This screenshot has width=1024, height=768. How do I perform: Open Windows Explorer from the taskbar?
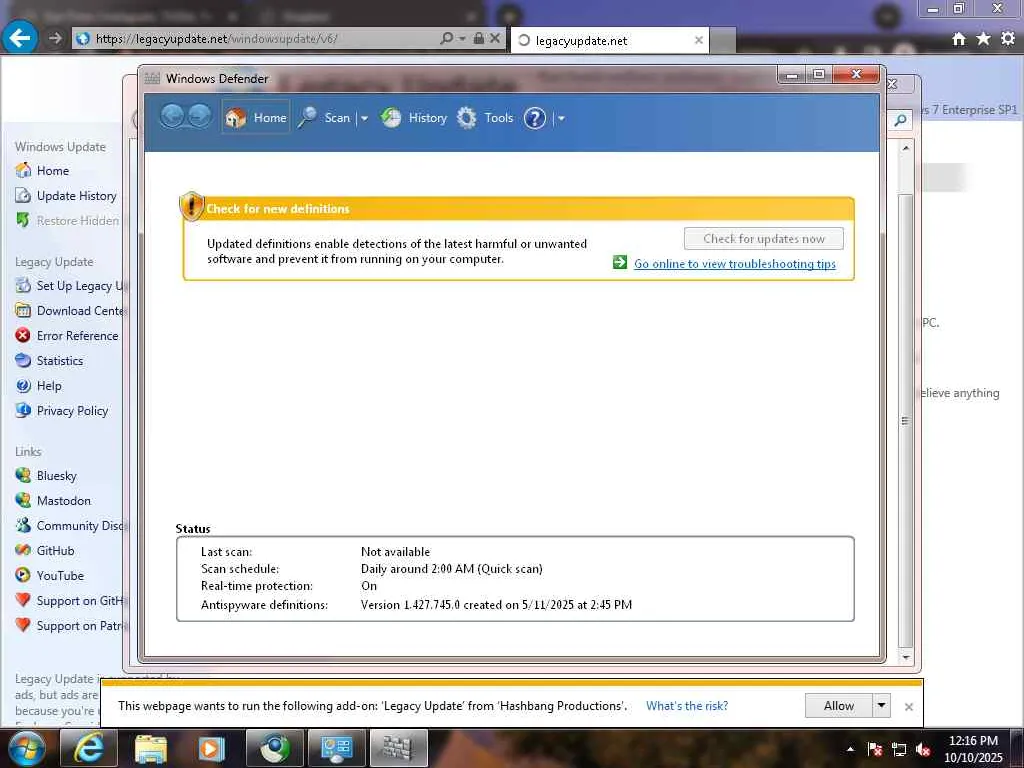150,748
